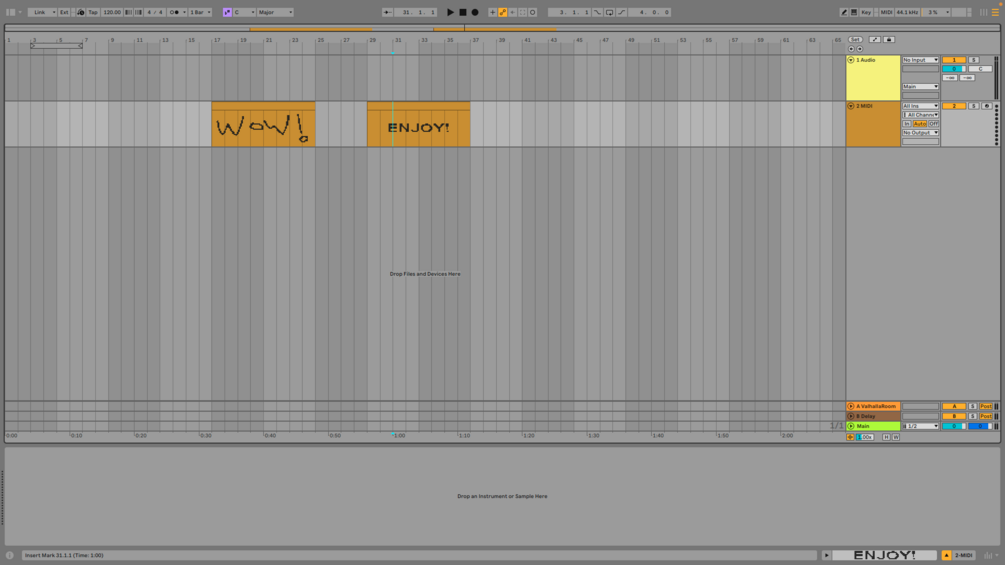Set 2 MIDI monitor to Off
This screenshot has height=565, width=1005.
[x=934, y=124]
